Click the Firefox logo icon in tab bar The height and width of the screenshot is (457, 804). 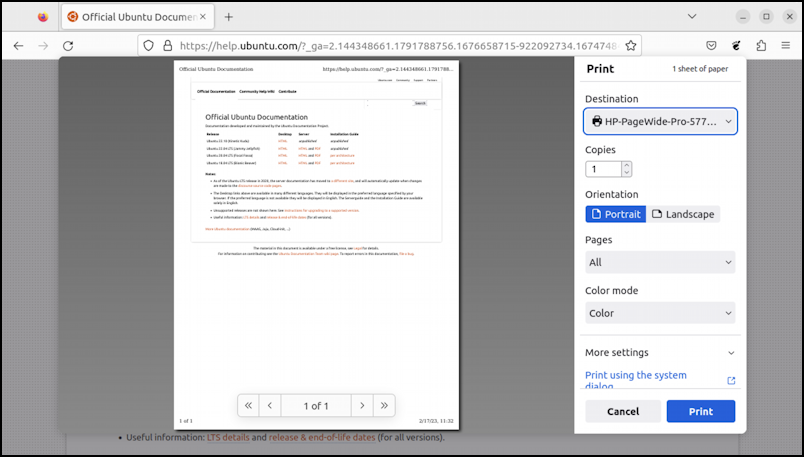[x=43, y=17]
